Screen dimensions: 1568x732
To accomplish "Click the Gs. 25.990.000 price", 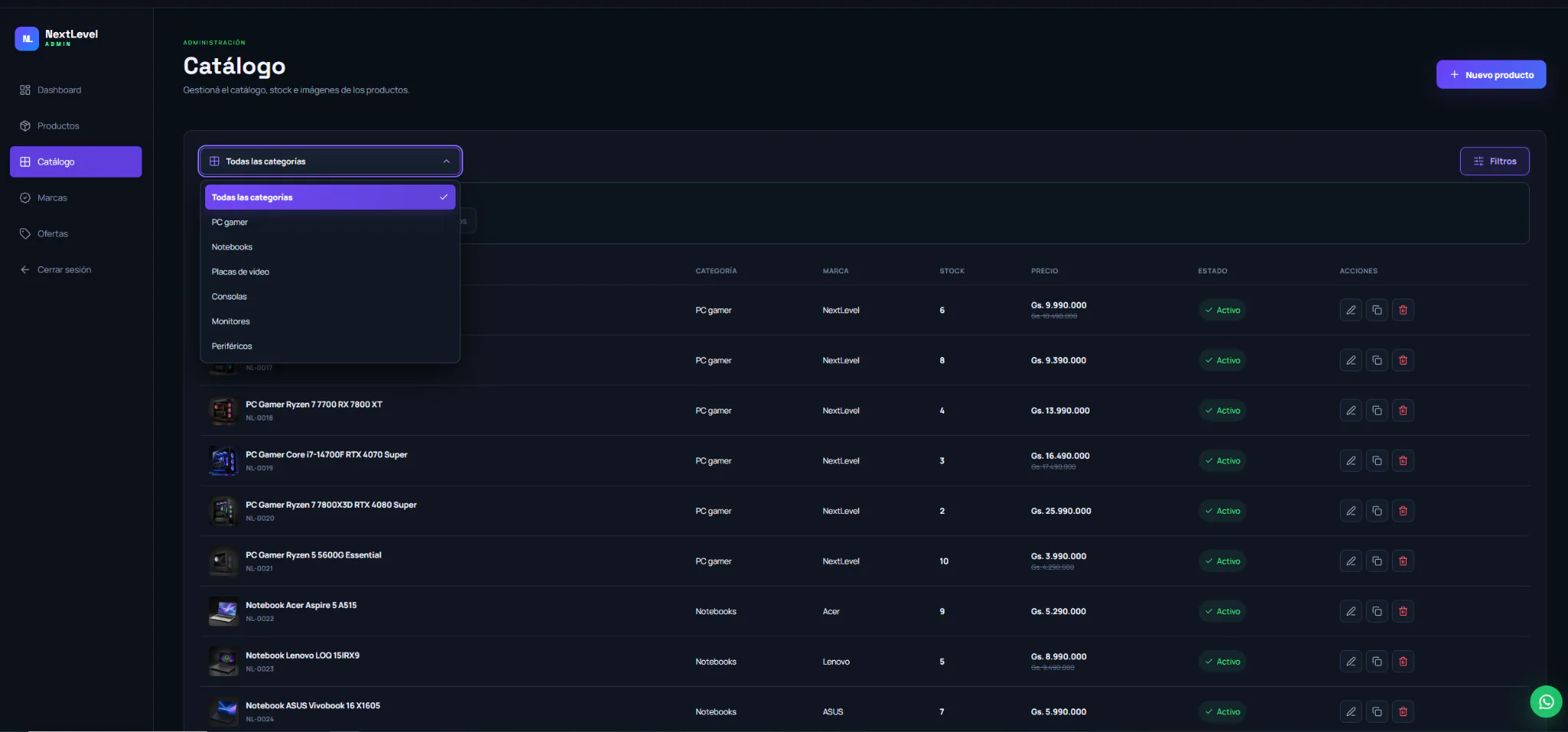I will 1060,511.
